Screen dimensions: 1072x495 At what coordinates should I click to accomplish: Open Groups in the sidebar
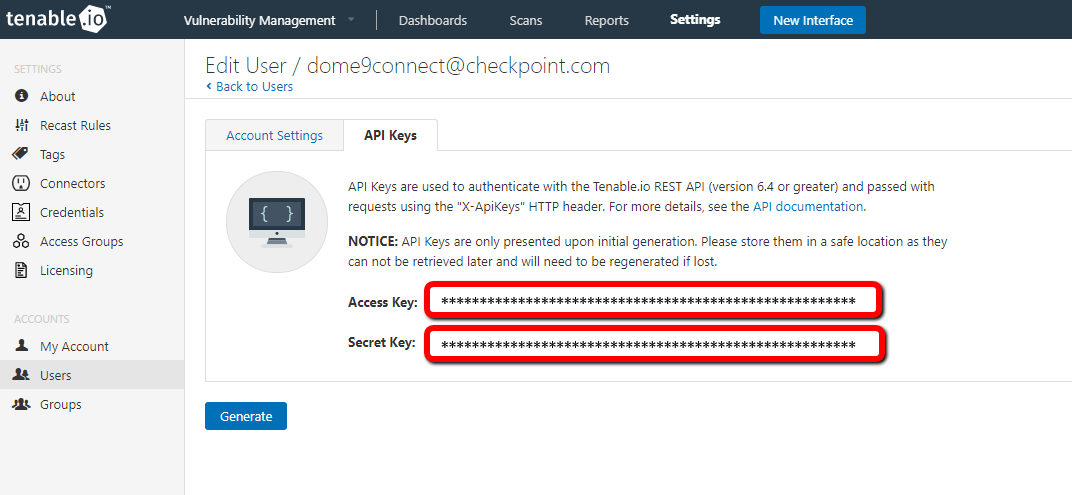pos(60,405)
